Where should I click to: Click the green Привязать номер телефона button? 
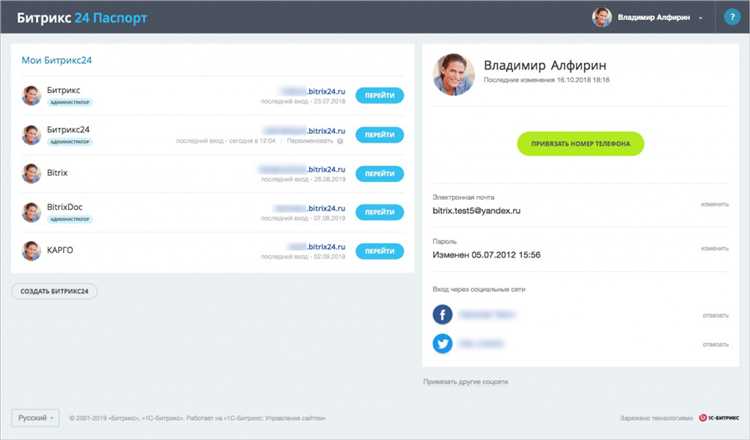point(580,143)
